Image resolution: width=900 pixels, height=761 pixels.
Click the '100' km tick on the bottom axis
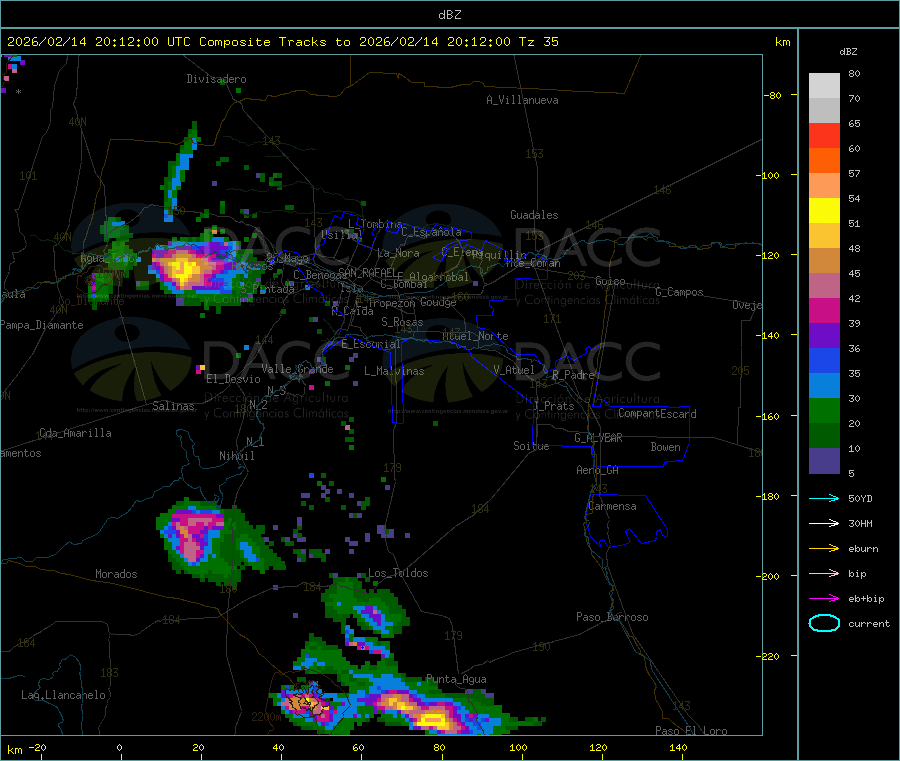[518, 747]
